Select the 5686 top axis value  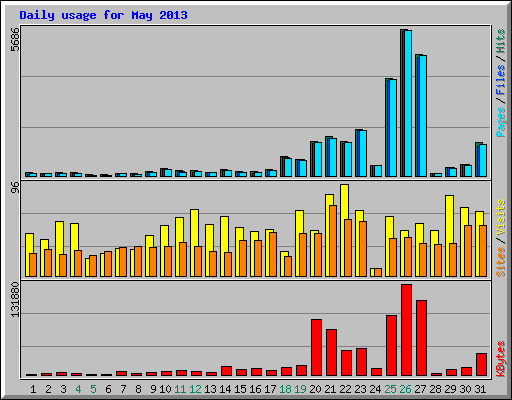(x=15, y=39)
